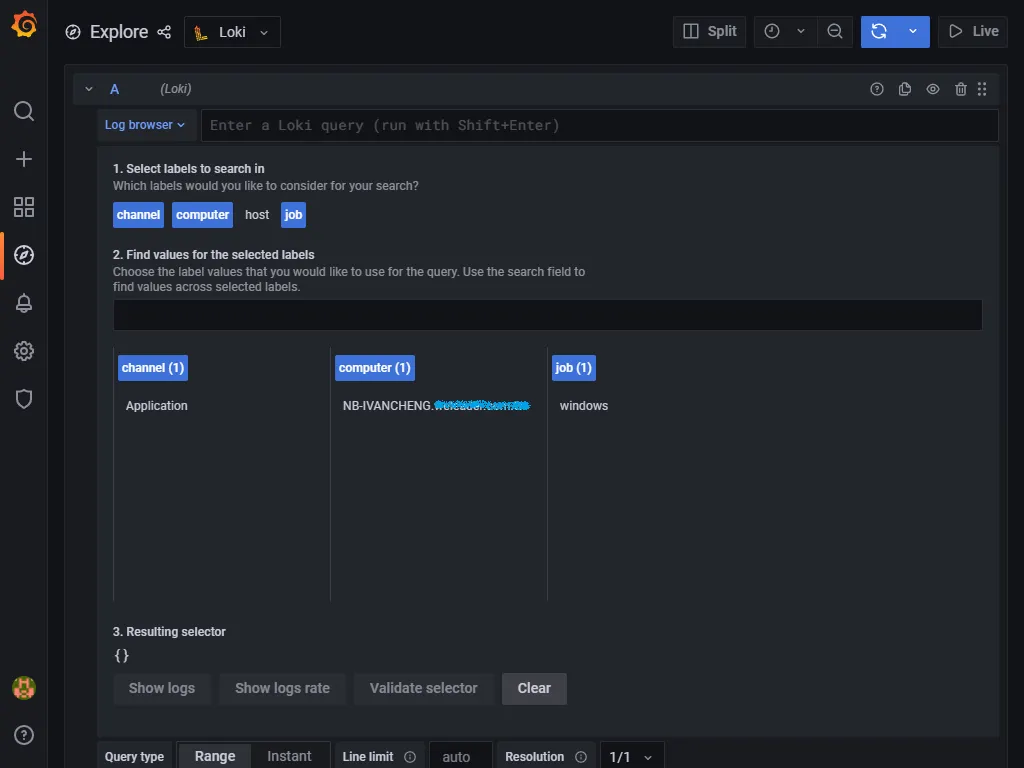Open the Resolution 1/1 dropdown
1024x768 pixels.
coord(632,756)
